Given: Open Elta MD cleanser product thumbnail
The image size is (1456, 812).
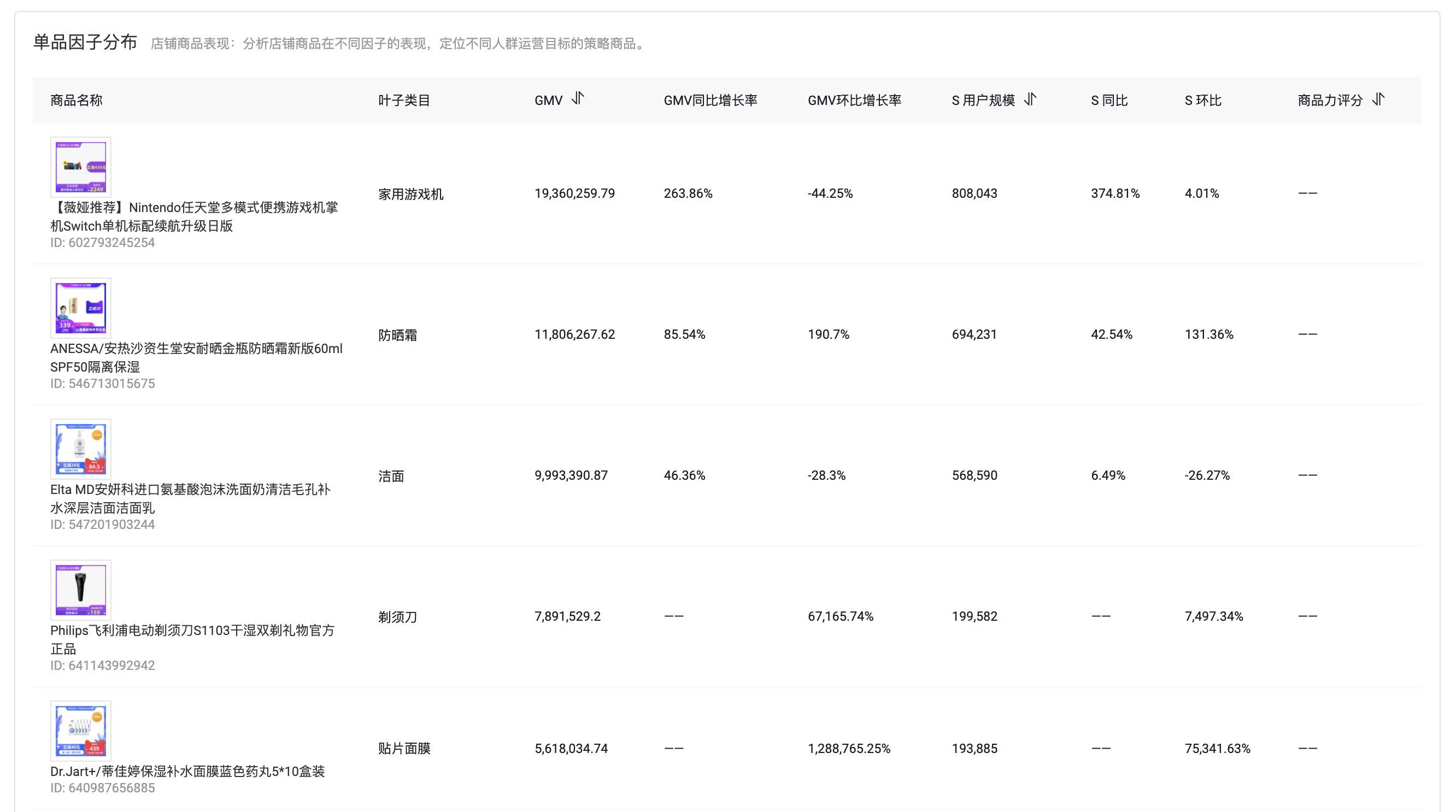Looking at the screenshot, I should (x=80, y=449).
